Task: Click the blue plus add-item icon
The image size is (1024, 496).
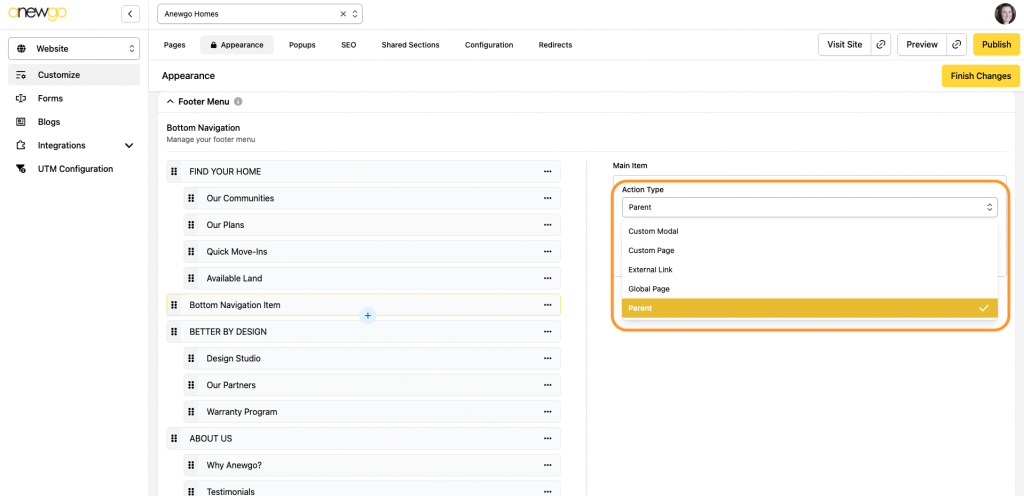Action: point(367,316)
